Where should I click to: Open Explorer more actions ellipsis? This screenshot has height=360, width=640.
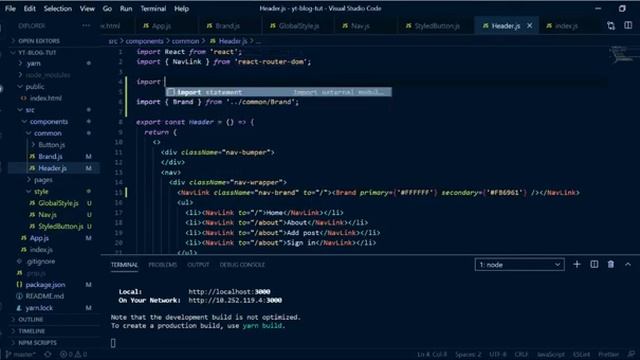point(86,25)
